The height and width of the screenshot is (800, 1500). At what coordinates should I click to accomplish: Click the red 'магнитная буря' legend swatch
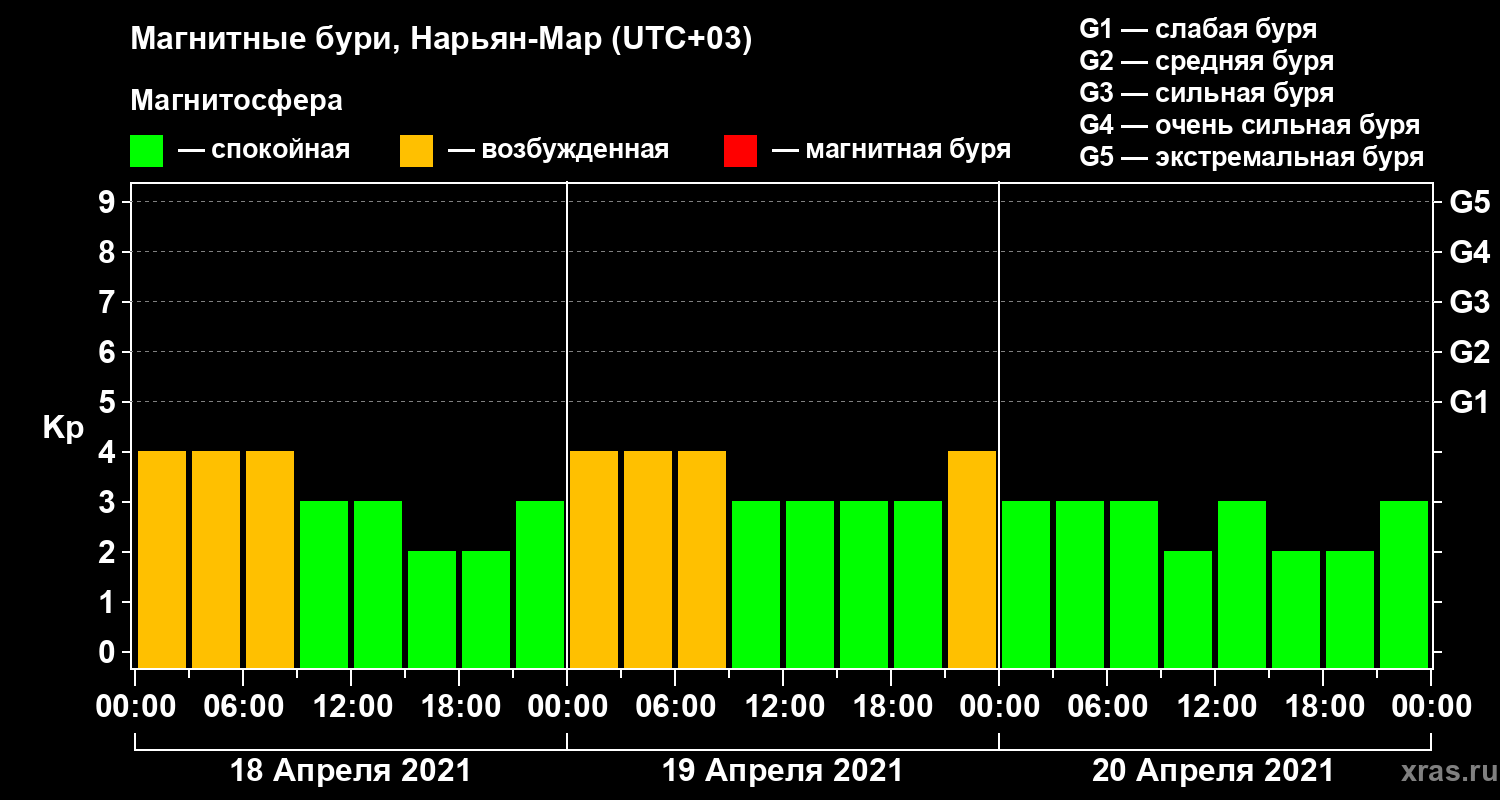coord(740,151)
